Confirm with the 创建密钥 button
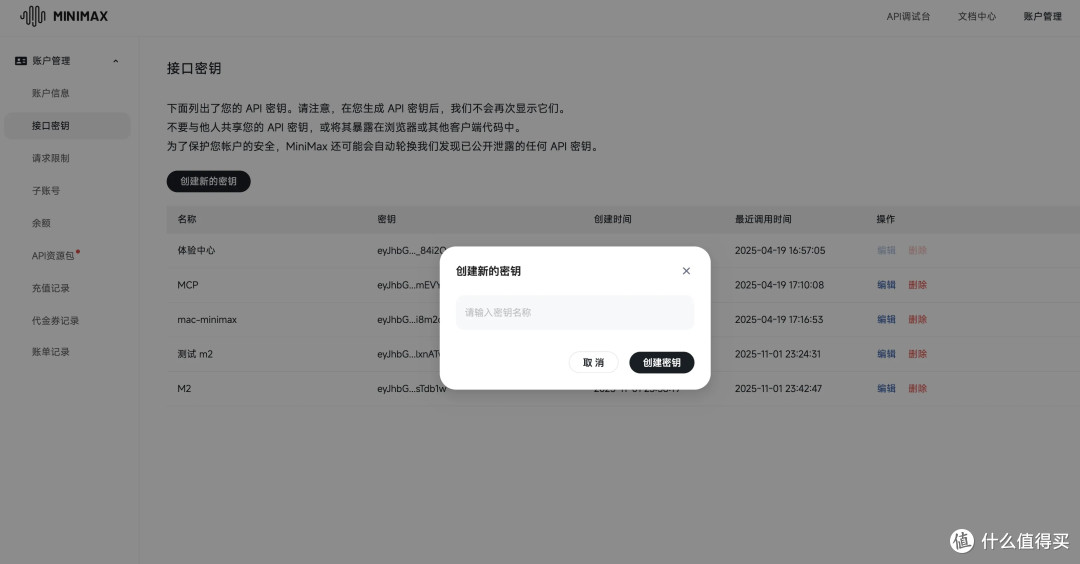This screenshot has height=564, width=1080. 662,362
